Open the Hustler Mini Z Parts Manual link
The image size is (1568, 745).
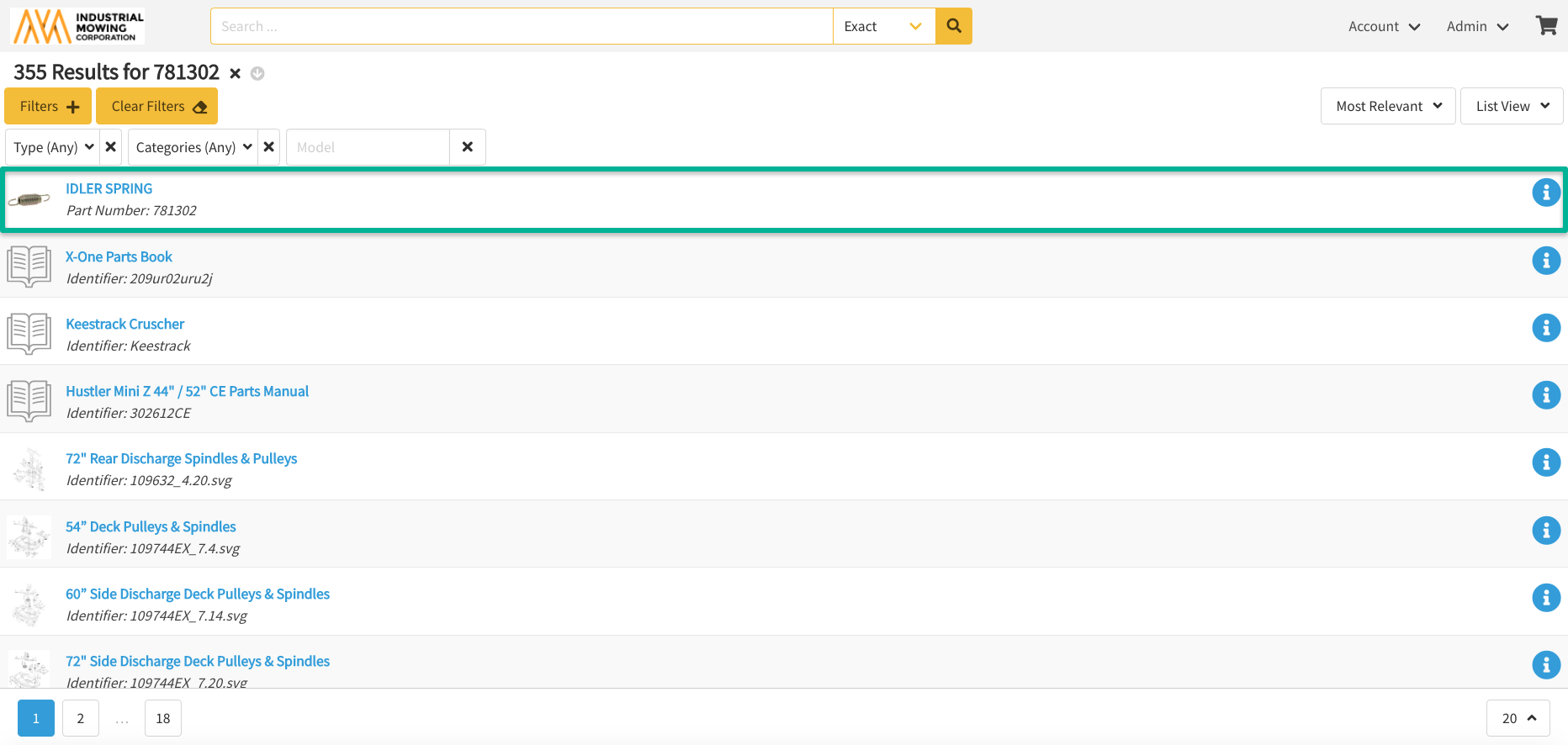tap(187, 391)
